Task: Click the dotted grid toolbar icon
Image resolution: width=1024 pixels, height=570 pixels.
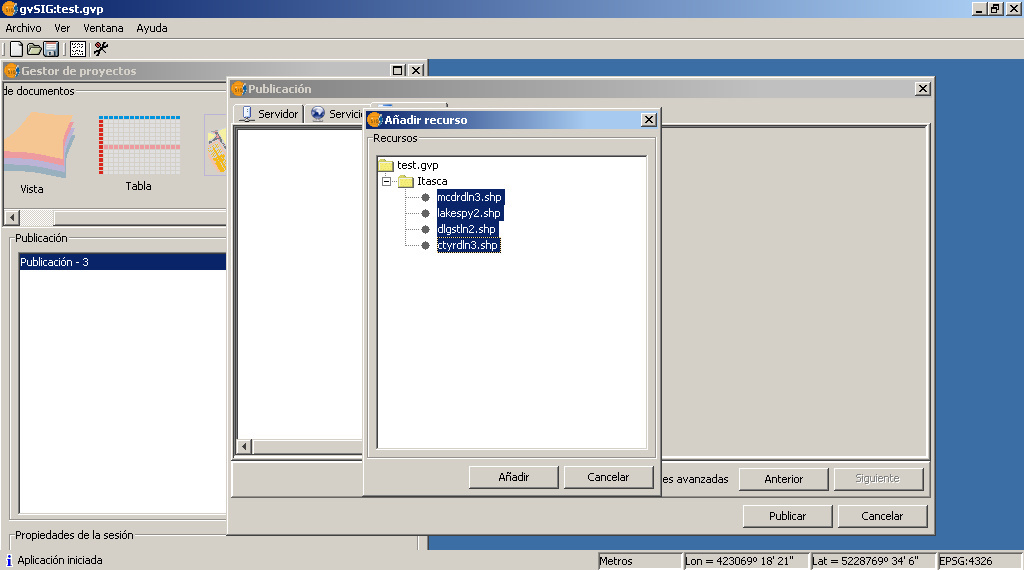Action: tap(78, 49)
